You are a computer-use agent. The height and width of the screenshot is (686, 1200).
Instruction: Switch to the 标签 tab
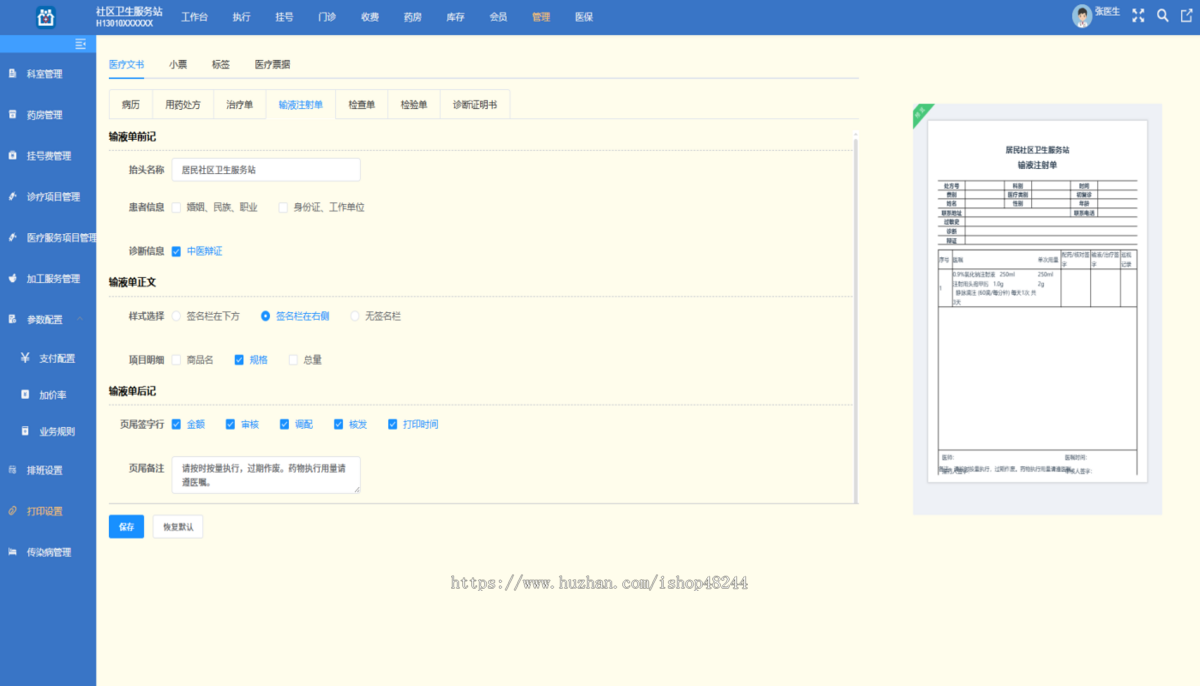(x=221, y=64)
